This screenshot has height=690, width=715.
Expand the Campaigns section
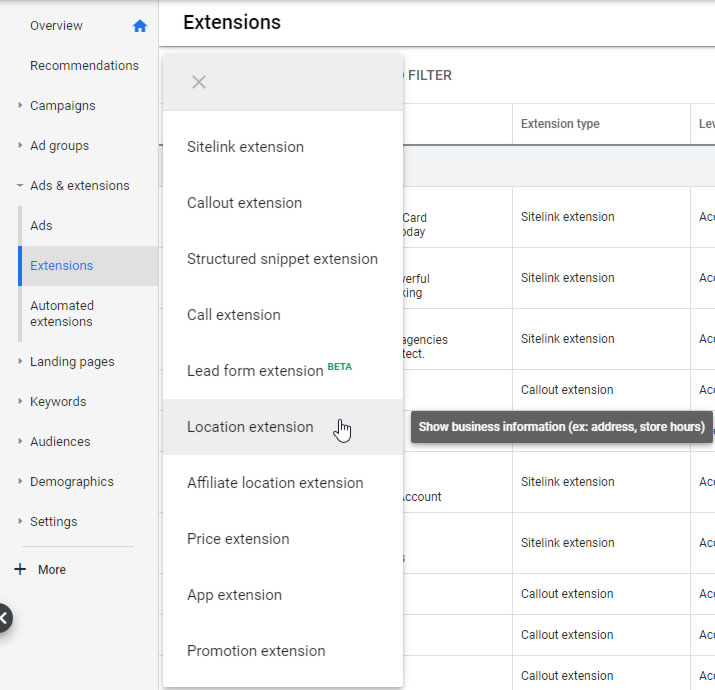(20, 105)
